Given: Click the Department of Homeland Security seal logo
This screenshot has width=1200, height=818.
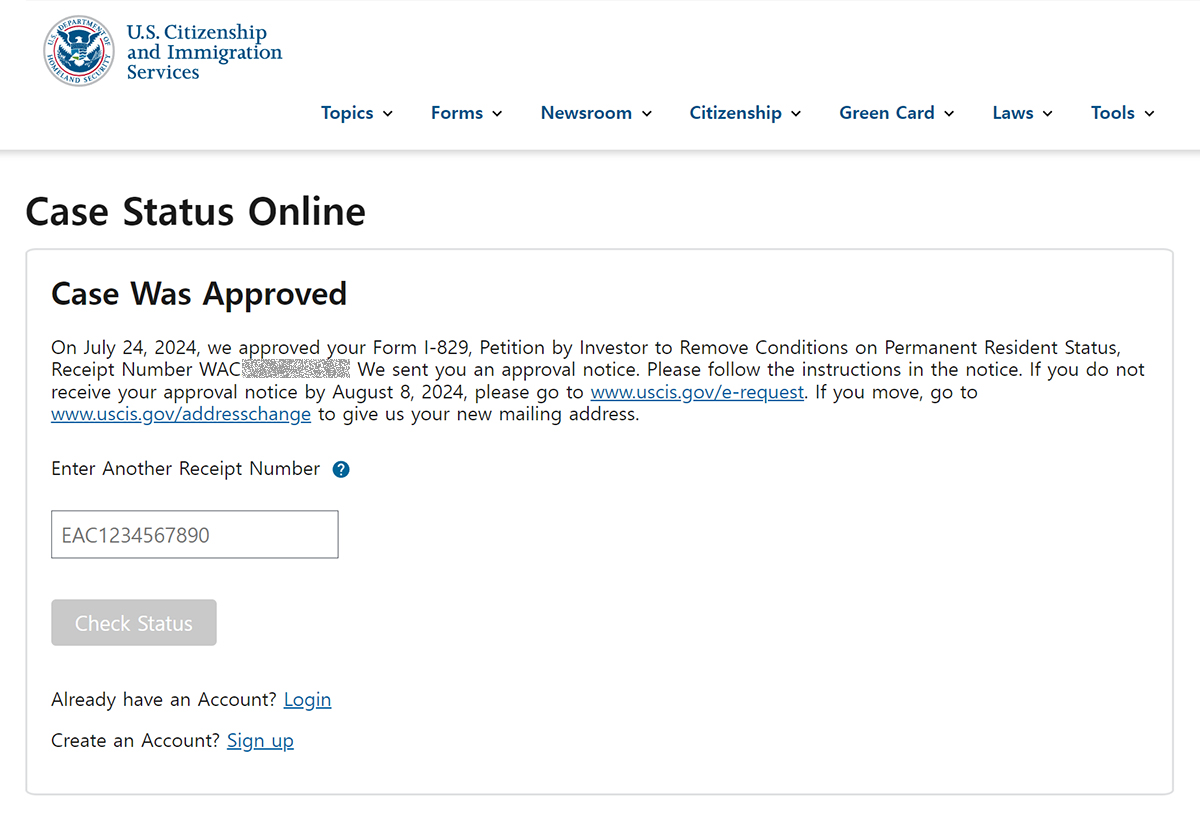Looking at the screenshot, I should click(79, 51).
